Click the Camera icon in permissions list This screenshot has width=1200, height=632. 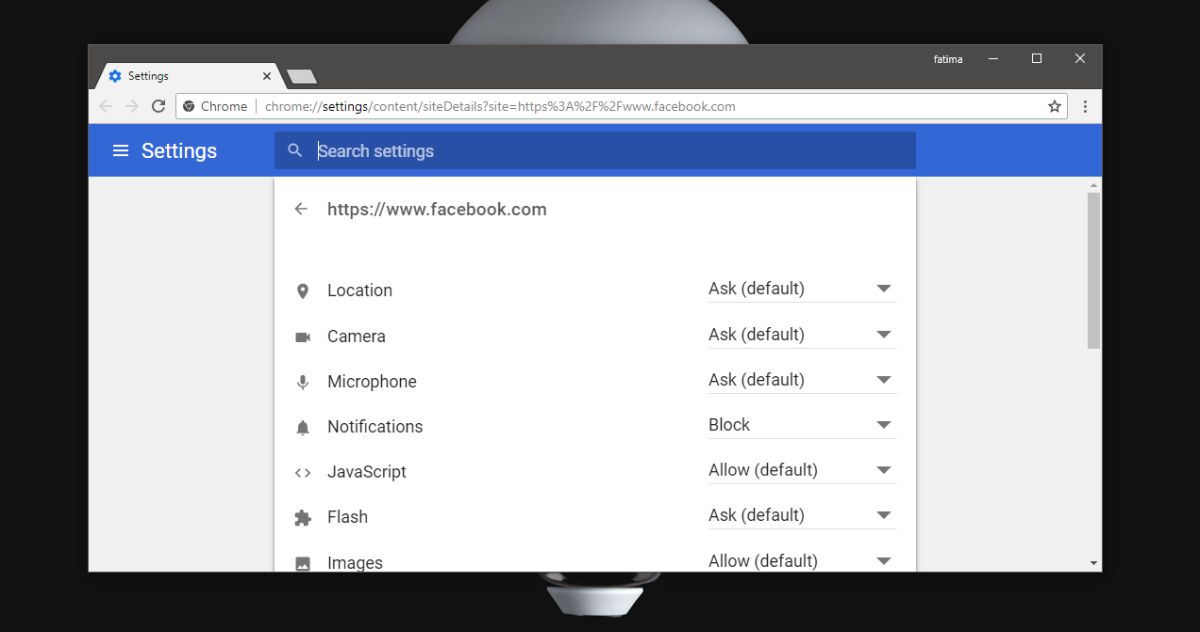click(303, 337)
